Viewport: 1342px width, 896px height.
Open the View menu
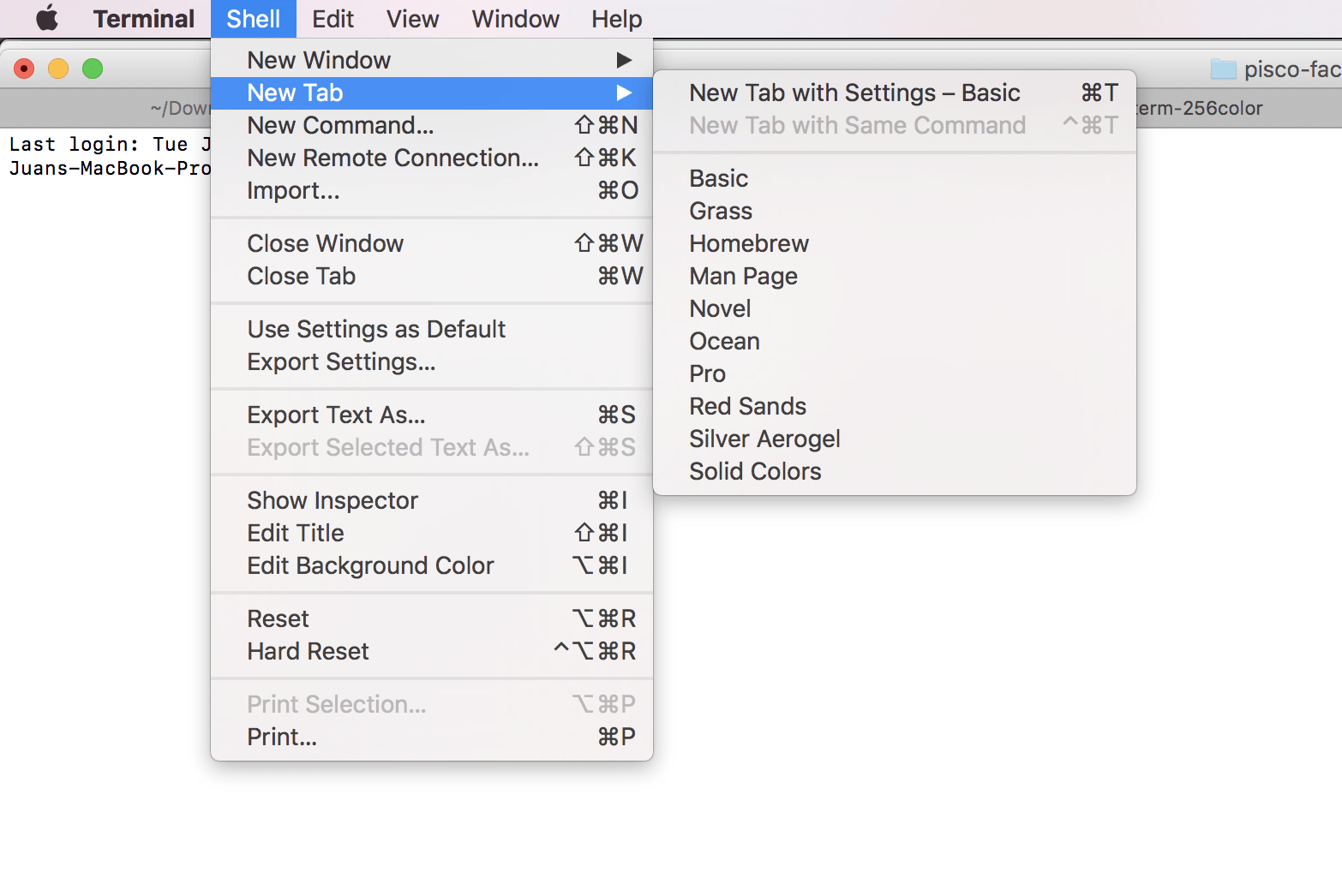412,19
